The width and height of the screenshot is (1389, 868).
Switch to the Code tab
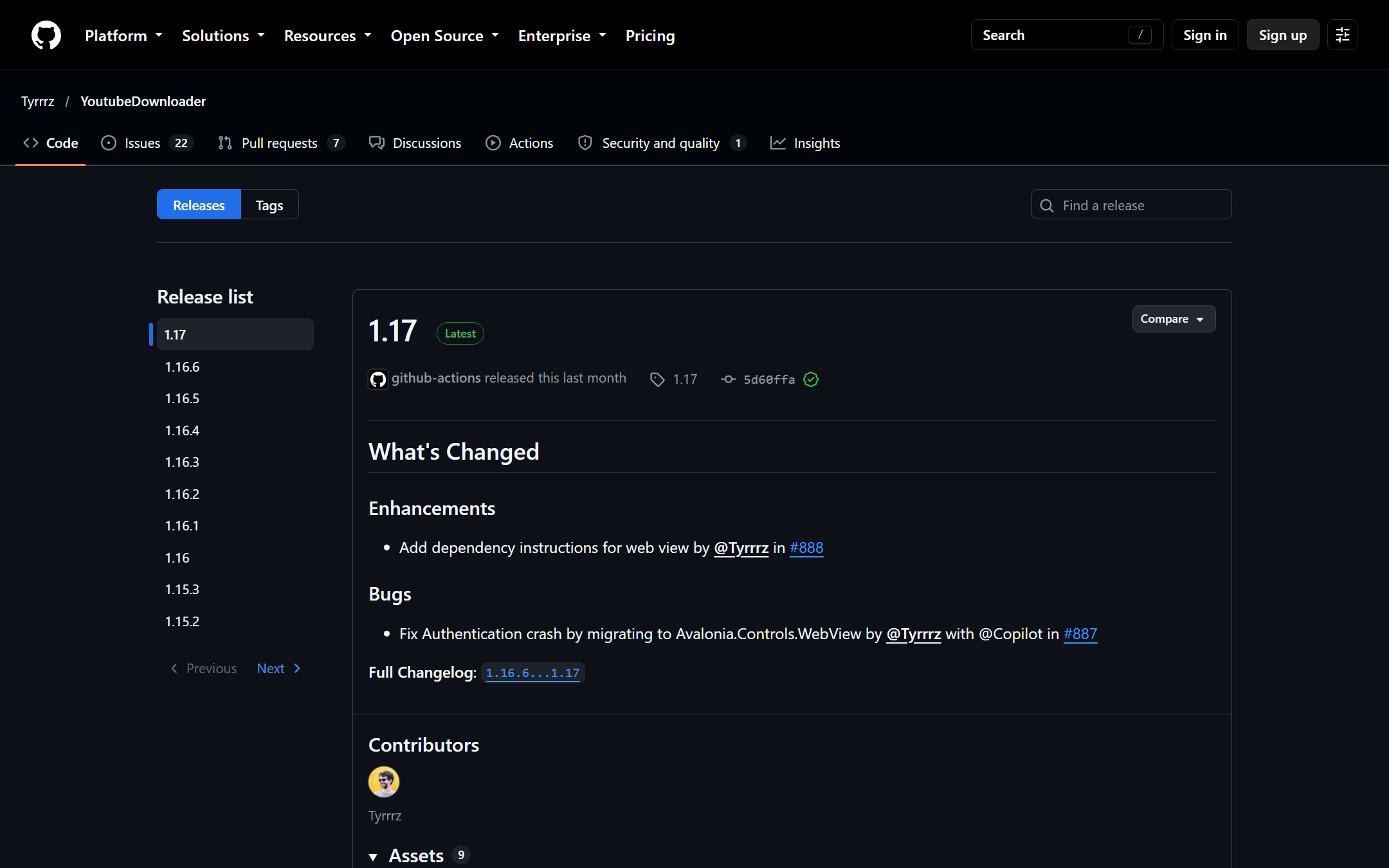tap(50, 143)
